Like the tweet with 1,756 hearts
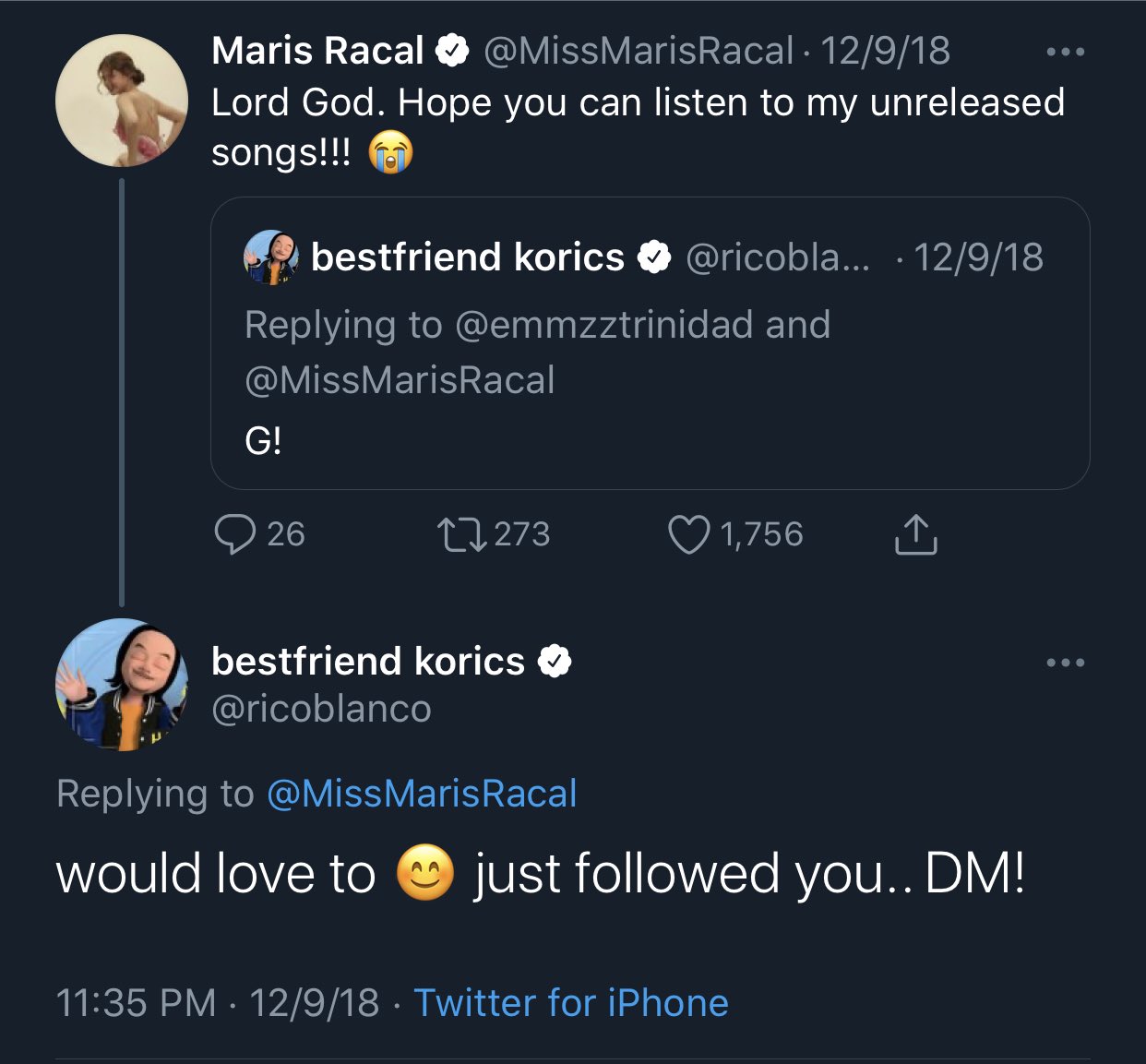Viewport: 1146px width, 1064px height. [688, 534]
